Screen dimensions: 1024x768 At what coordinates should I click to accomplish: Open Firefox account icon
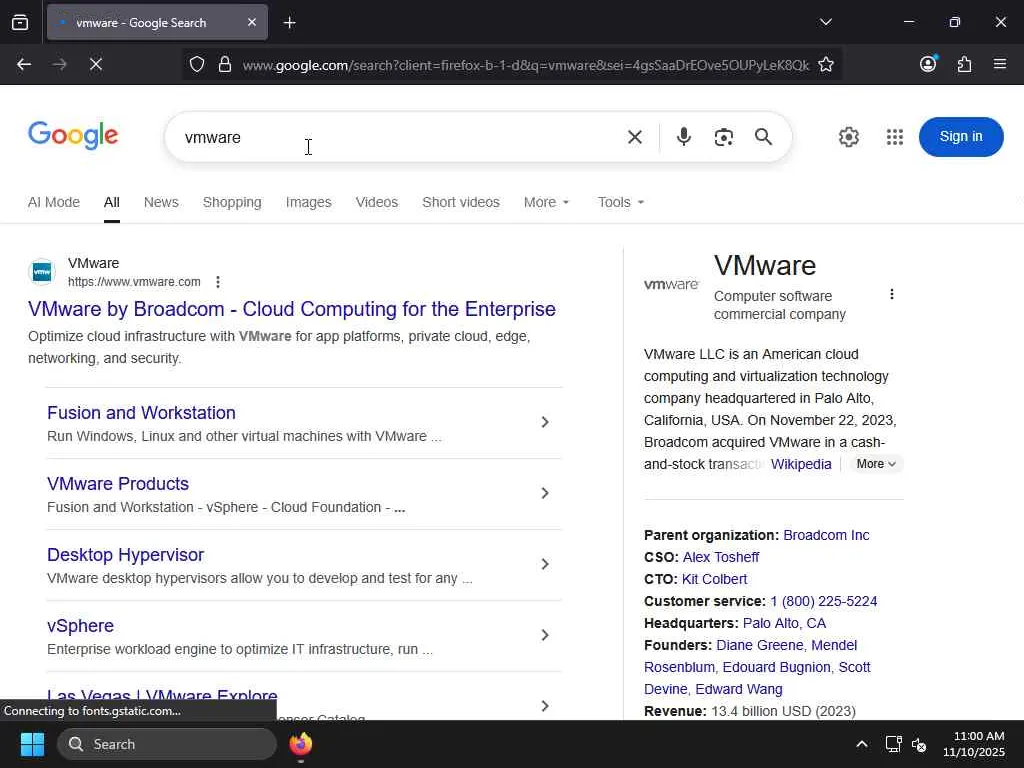(928, 63)
